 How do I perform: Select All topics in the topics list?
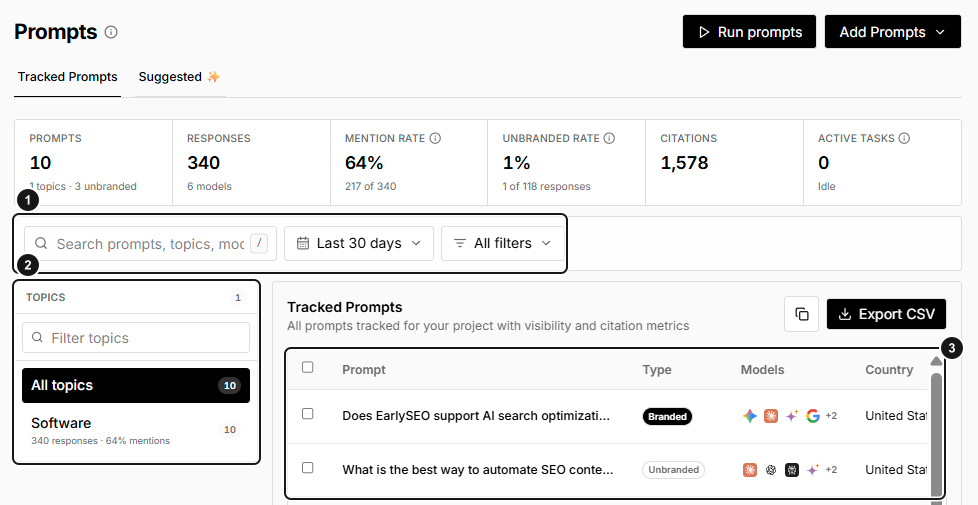[x=136, y=385]
